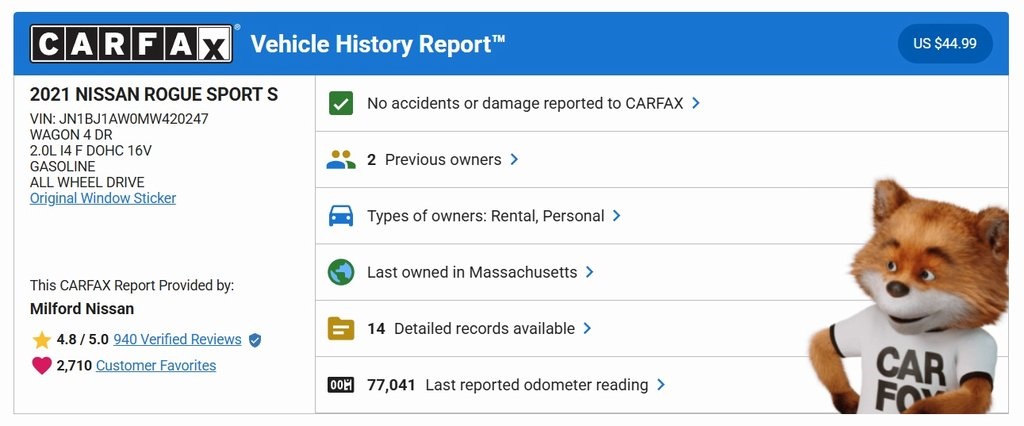1024x426 pixels.
Task: Click the blue verified shield badge
Action: coord(255,340)
